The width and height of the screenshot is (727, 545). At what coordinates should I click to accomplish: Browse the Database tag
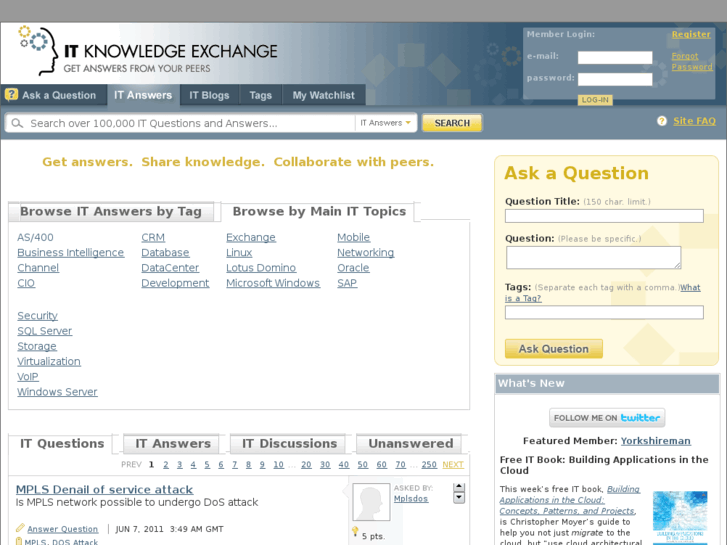click(x=165, y=253)
